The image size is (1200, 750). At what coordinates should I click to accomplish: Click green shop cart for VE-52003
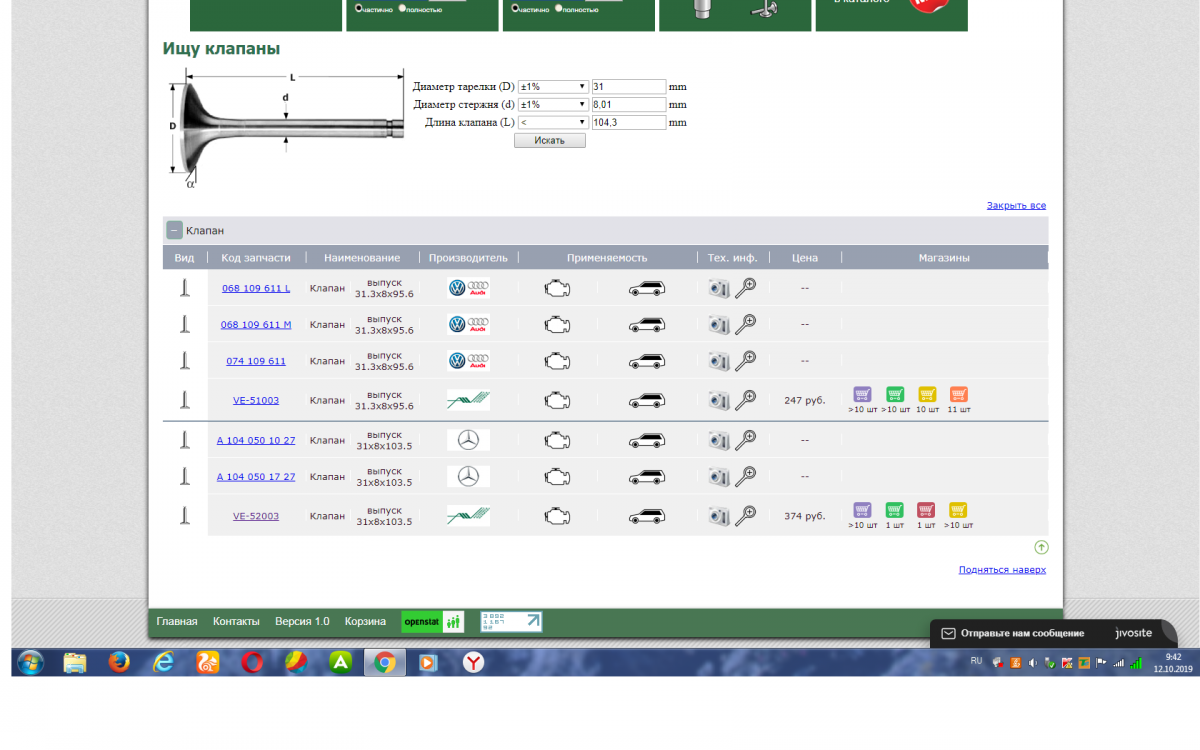point(895,510)
